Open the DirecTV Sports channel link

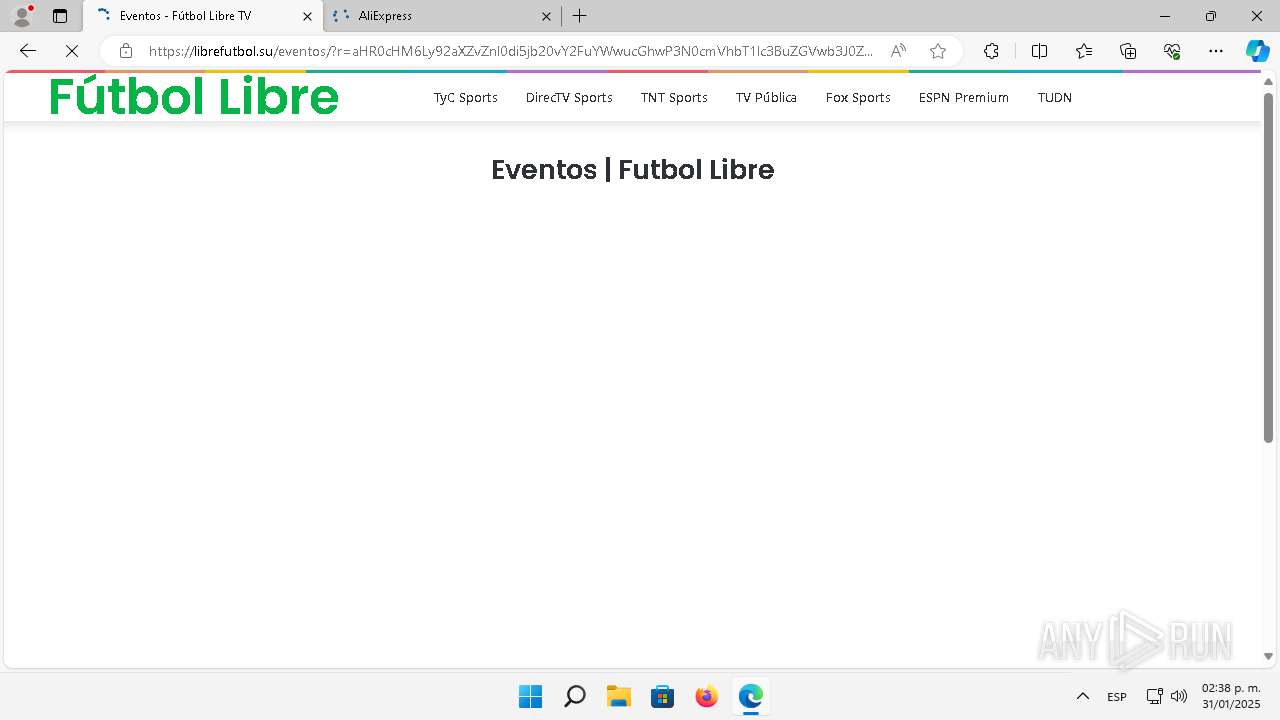[569, 97]
